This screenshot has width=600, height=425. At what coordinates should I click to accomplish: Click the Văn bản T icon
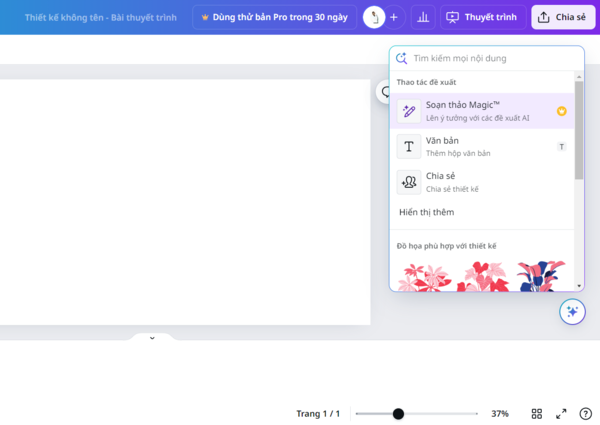(x=409, y=147)
